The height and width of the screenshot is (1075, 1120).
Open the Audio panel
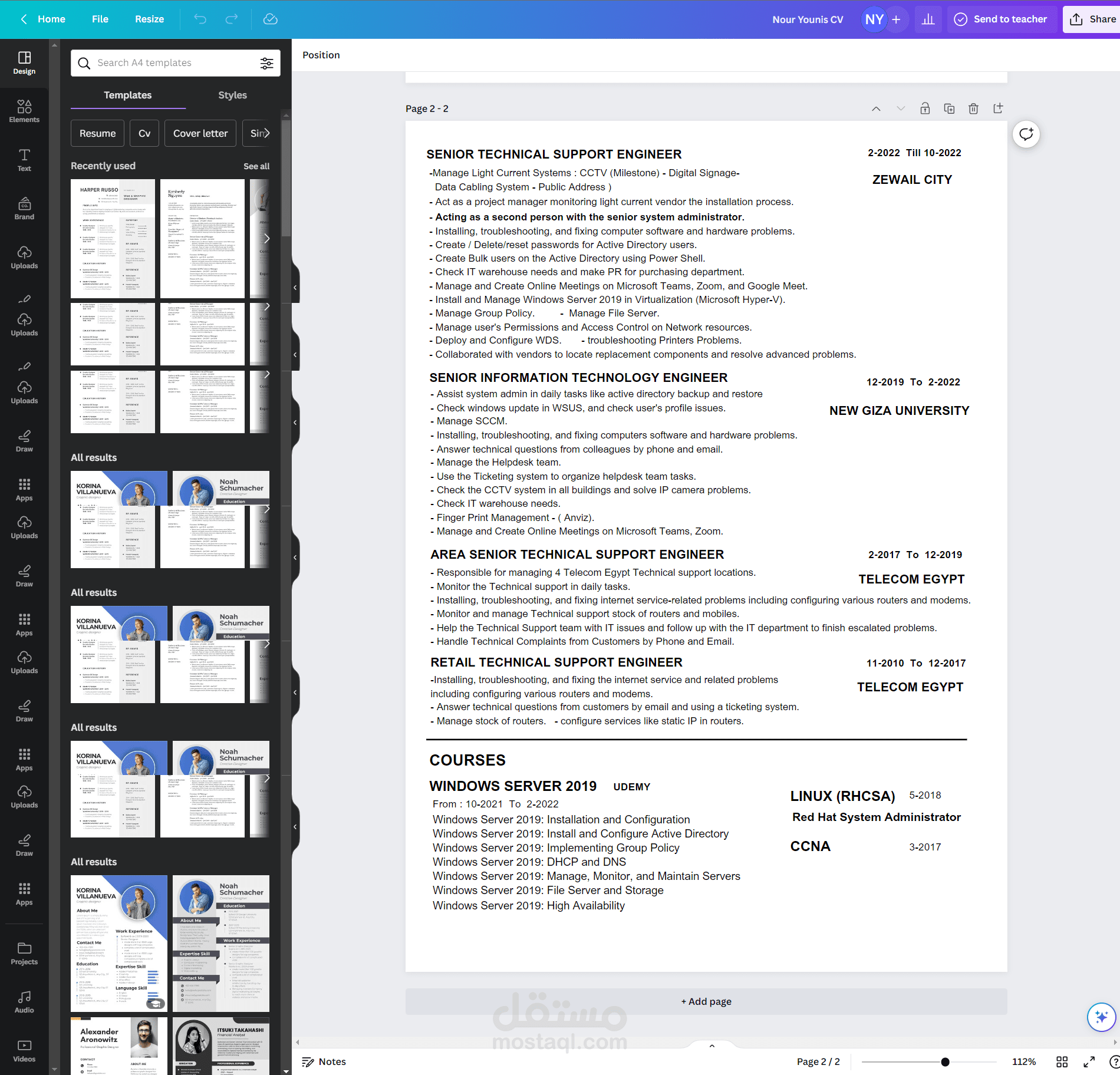[24, 1002]
